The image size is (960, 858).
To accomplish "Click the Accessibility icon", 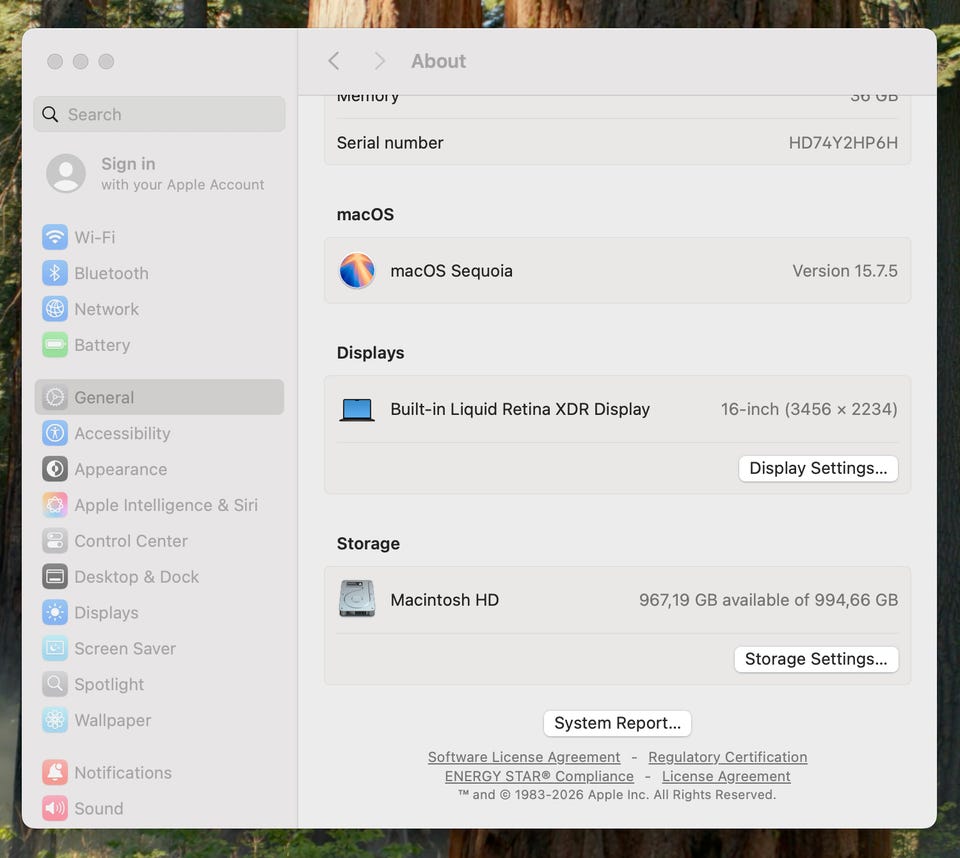I will coord(55,433).
